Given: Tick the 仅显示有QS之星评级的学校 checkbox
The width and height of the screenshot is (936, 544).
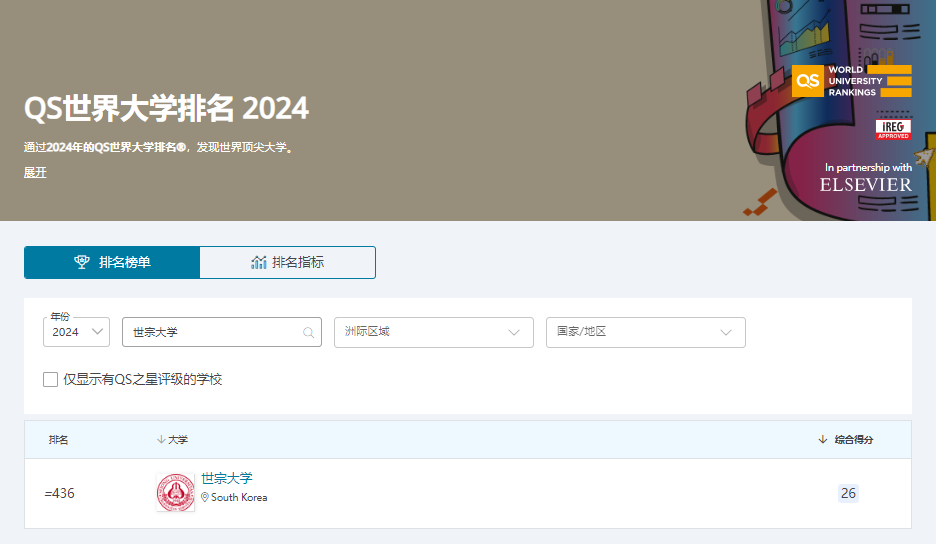Looking at the screenshot, I should (x=51, y=379).
